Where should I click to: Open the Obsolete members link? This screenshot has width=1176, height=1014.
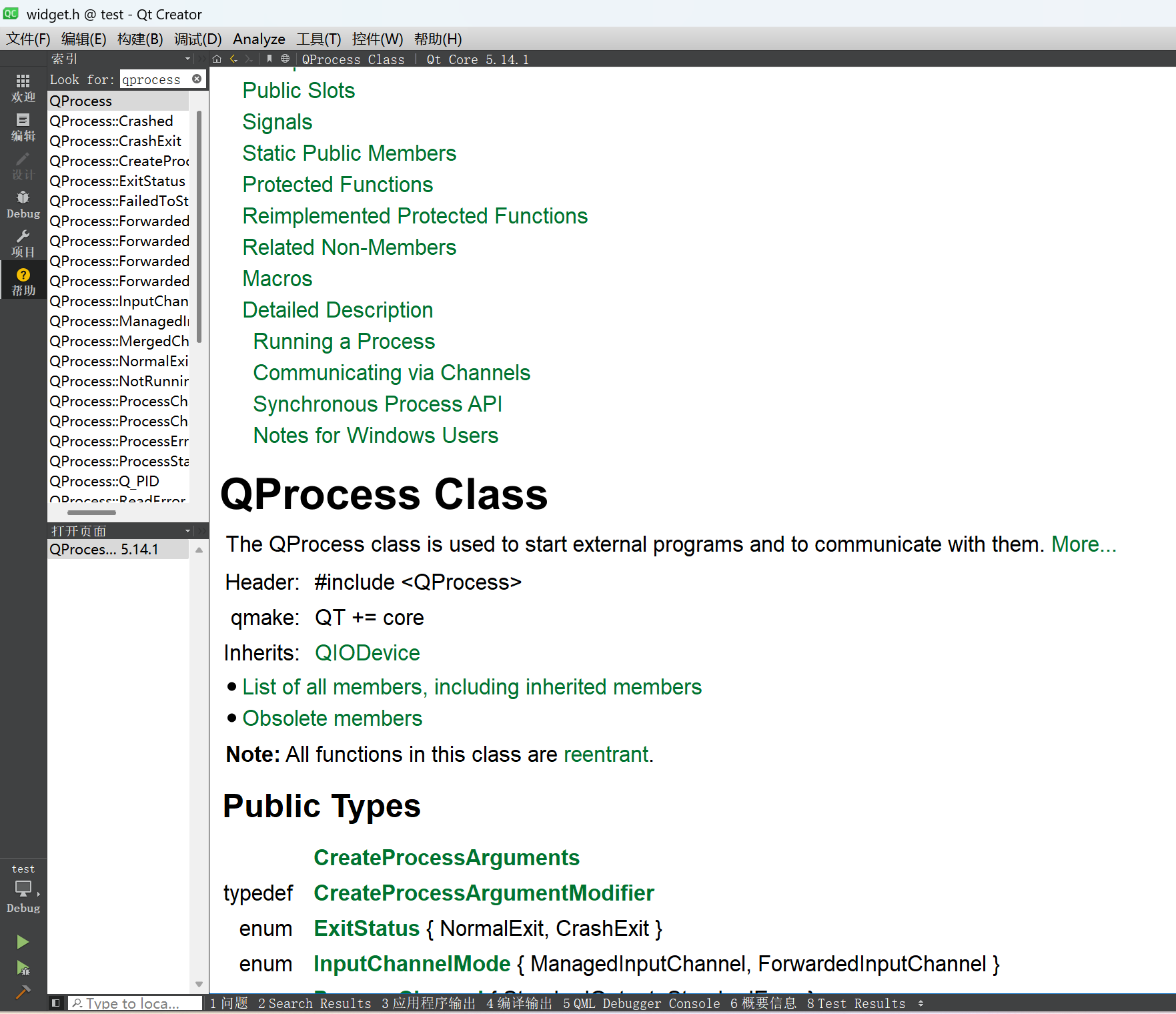click(332, 718)
